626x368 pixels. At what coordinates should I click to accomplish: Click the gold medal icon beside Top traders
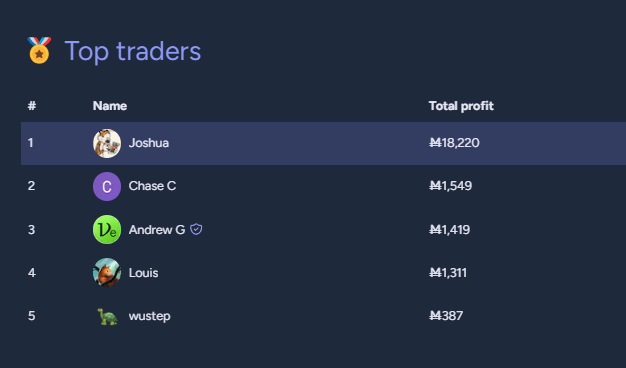click(39, 50)
